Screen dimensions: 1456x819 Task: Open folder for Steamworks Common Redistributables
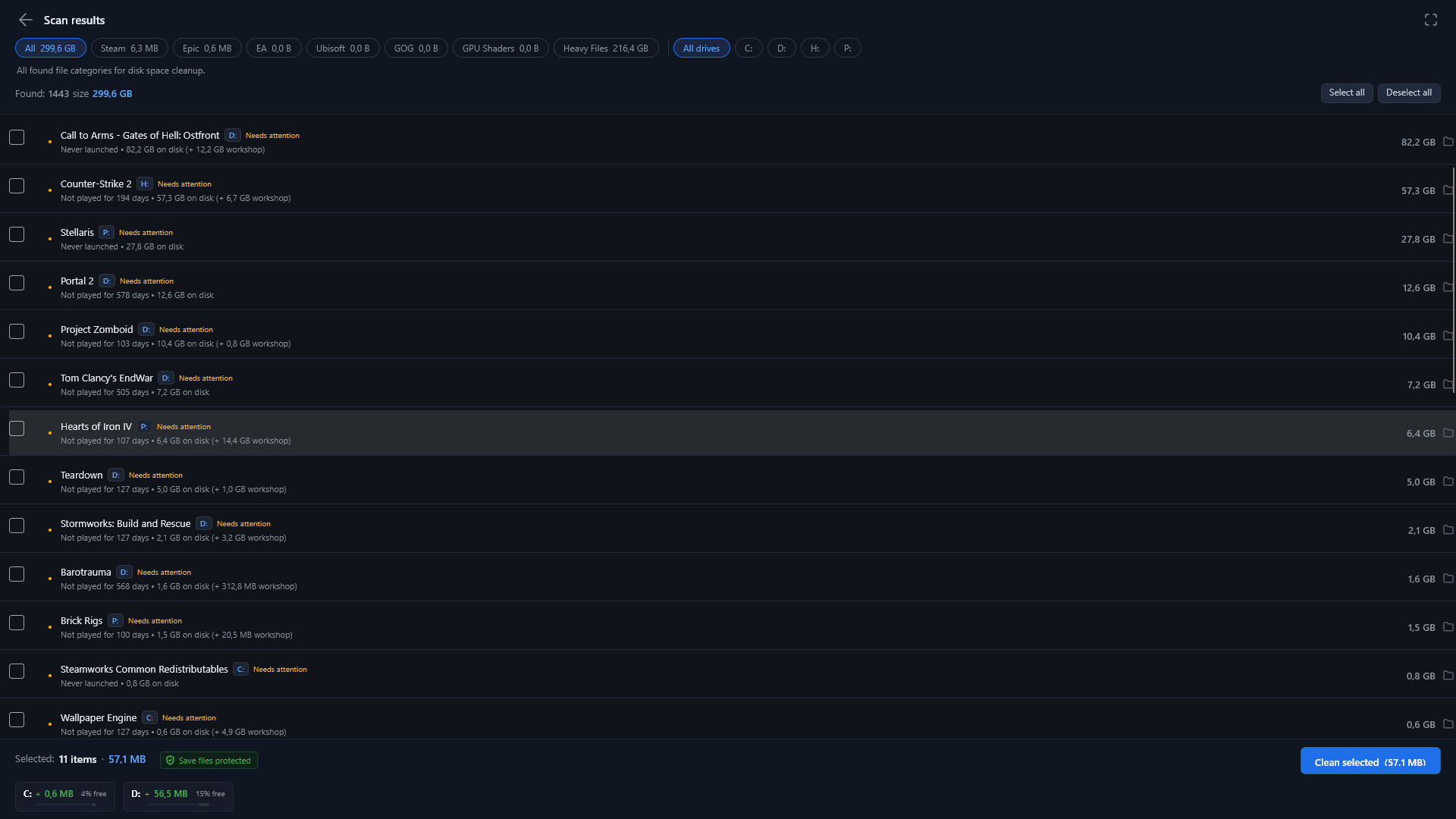coord(1448,676)
